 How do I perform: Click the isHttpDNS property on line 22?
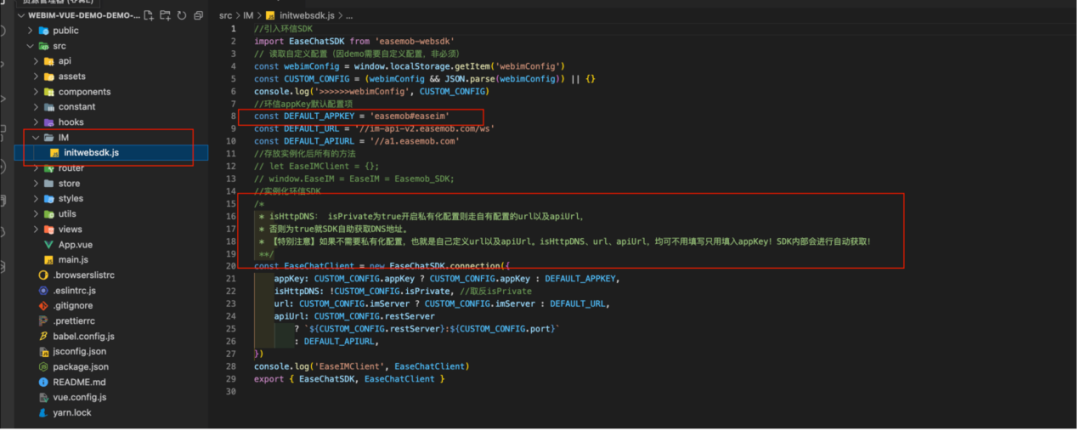[296, 291]
